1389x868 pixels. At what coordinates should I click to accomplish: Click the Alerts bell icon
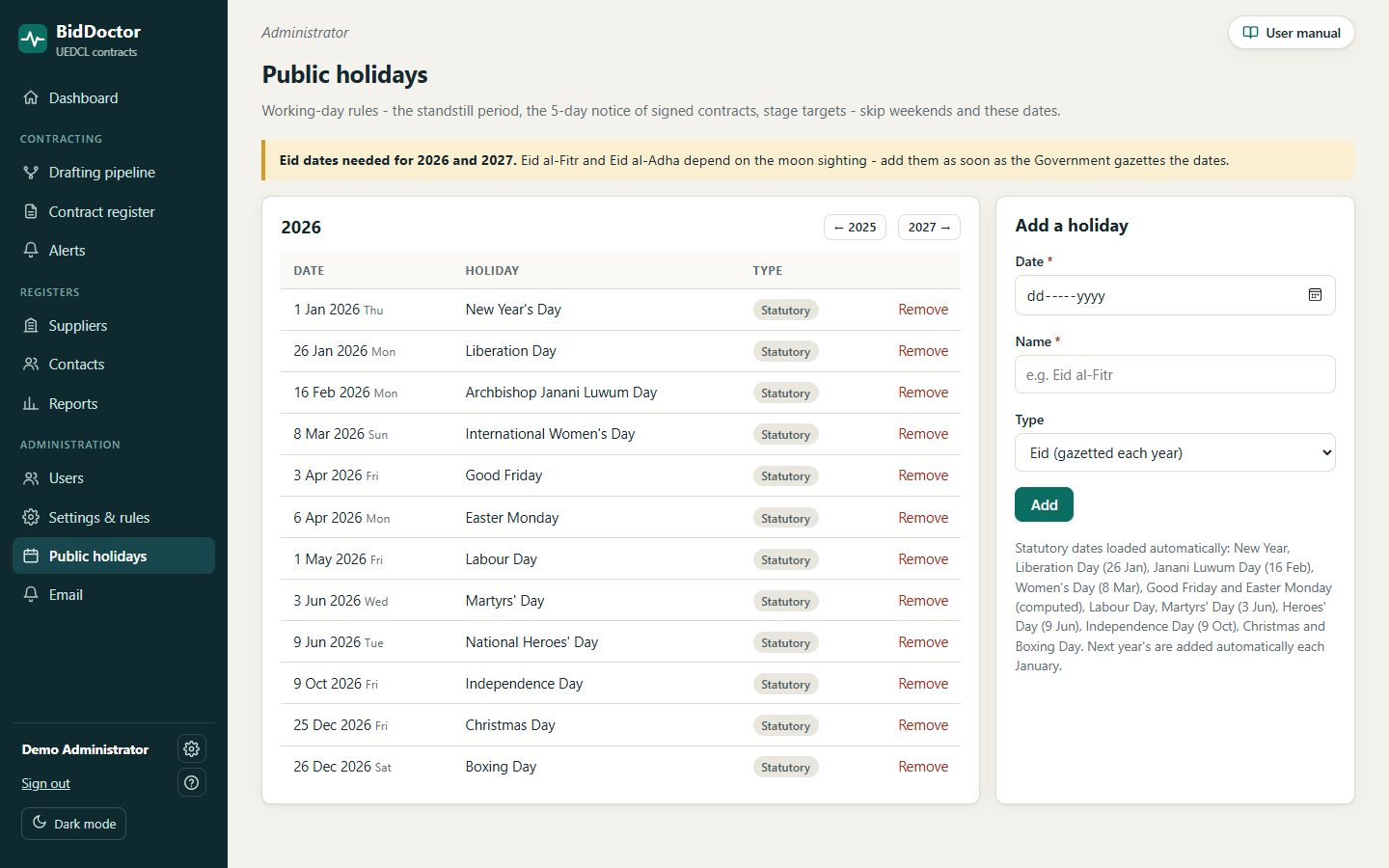31,250
